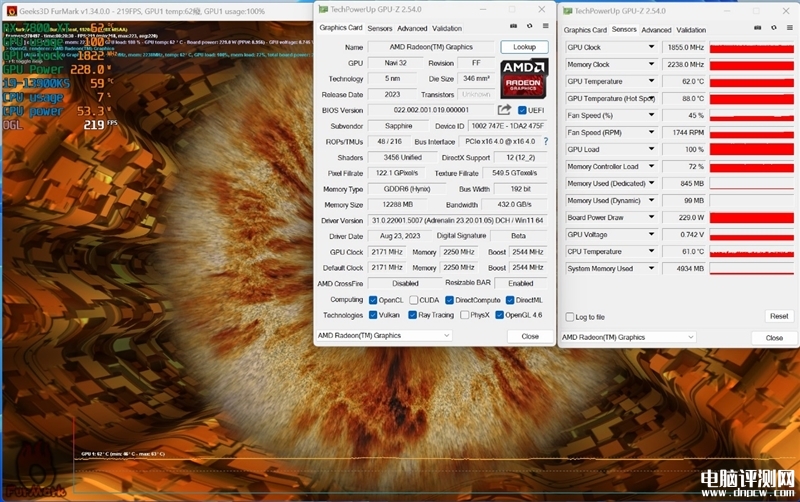Switch to Graphics Card tab in right GPU-Z window

[x=585, y=30]
